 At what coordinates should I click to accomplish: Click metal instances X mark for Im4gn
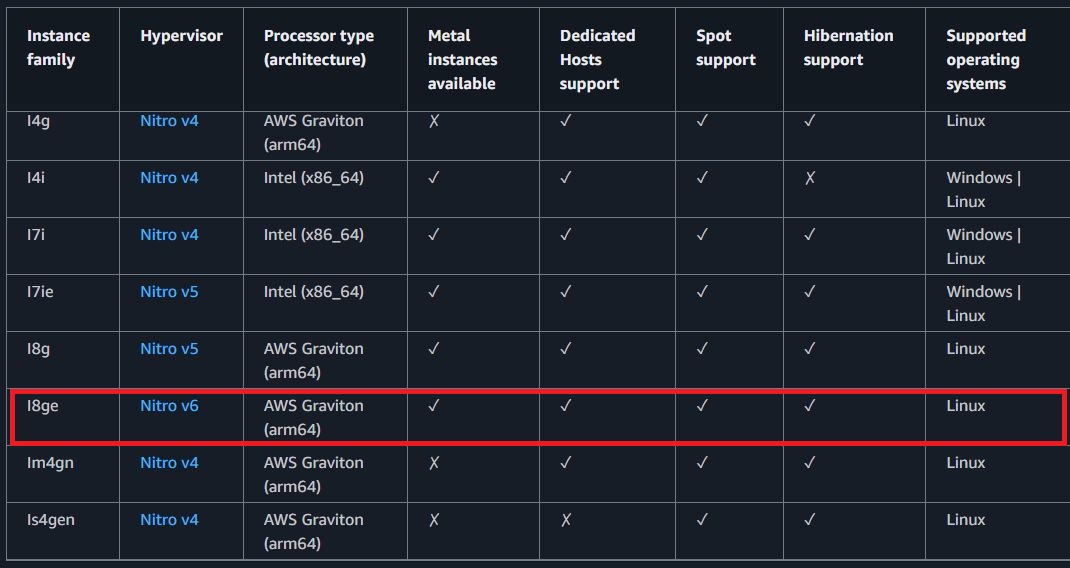pos(434,463)
